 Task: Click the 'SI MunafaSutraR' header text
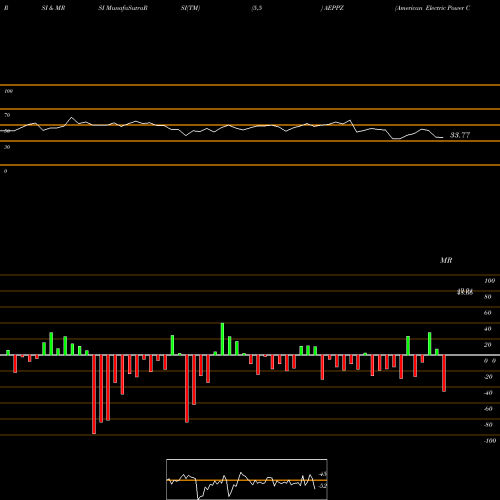123,8
